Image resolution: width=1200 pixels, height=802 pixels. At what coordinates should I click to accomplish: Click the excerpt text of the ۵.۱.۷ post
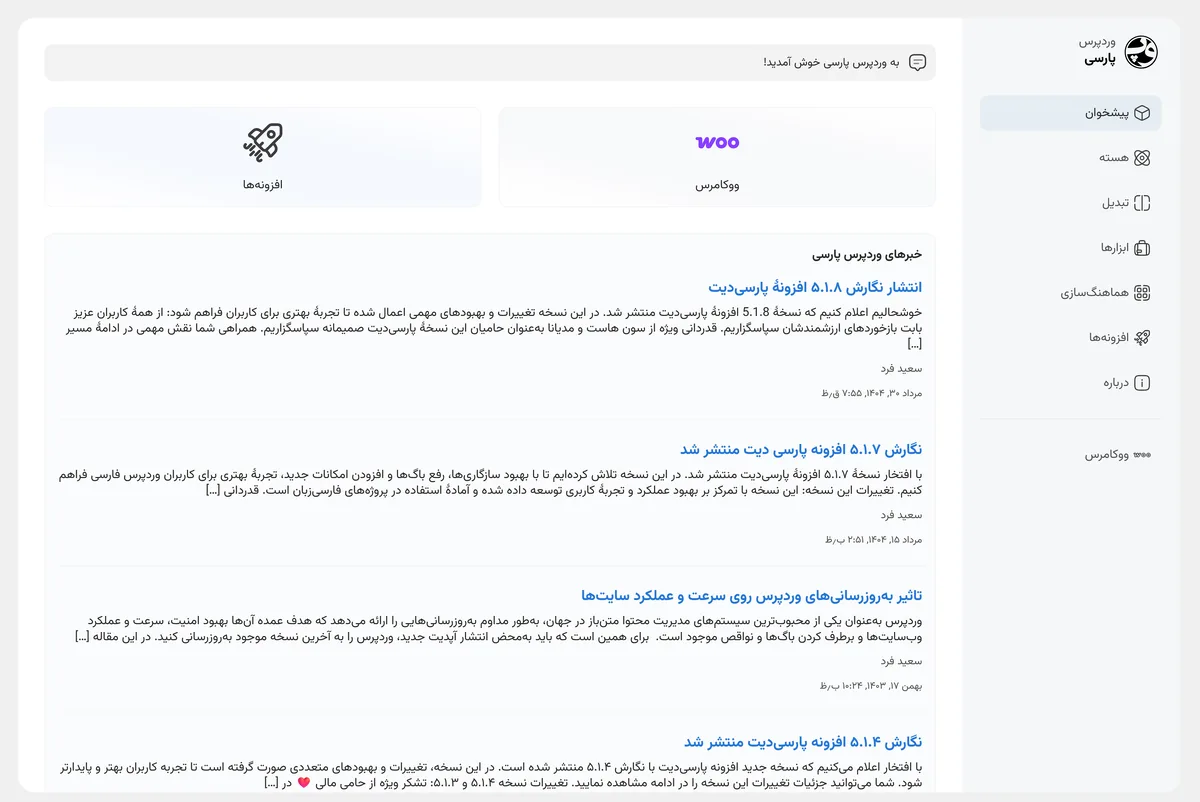[x=490, y=482]
